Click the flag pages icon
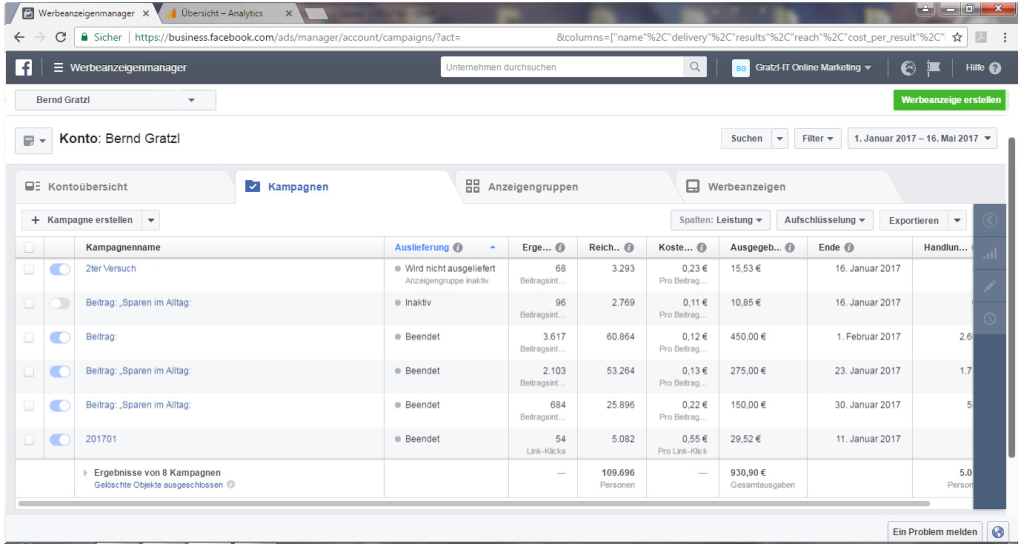 tap(934, 68)
